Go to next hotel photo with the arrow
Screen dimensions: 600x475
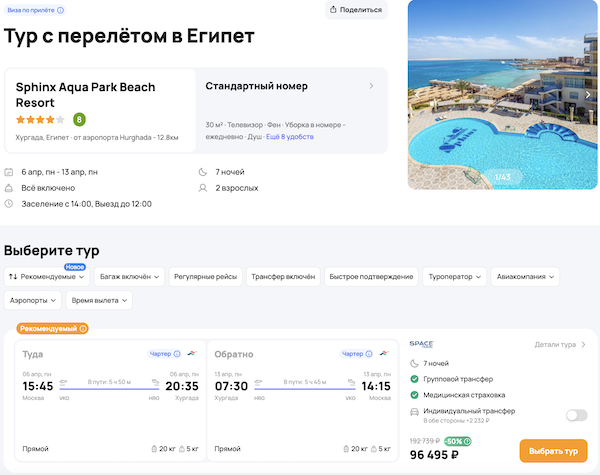tap(588, 95)
